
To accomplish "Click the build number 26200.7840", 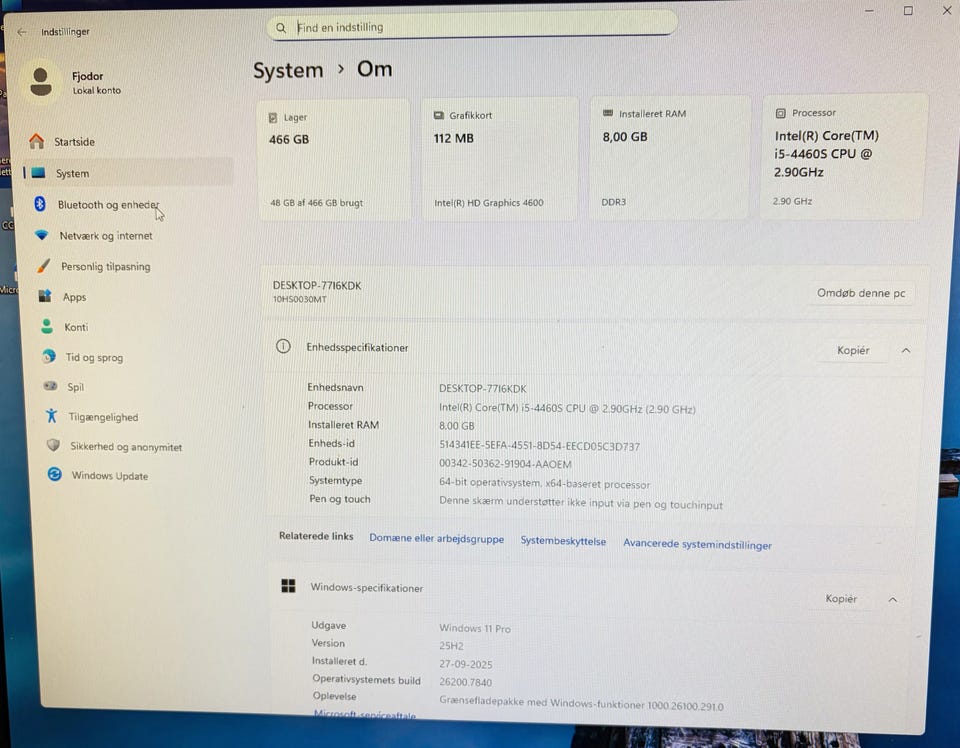I will [466, 682].
